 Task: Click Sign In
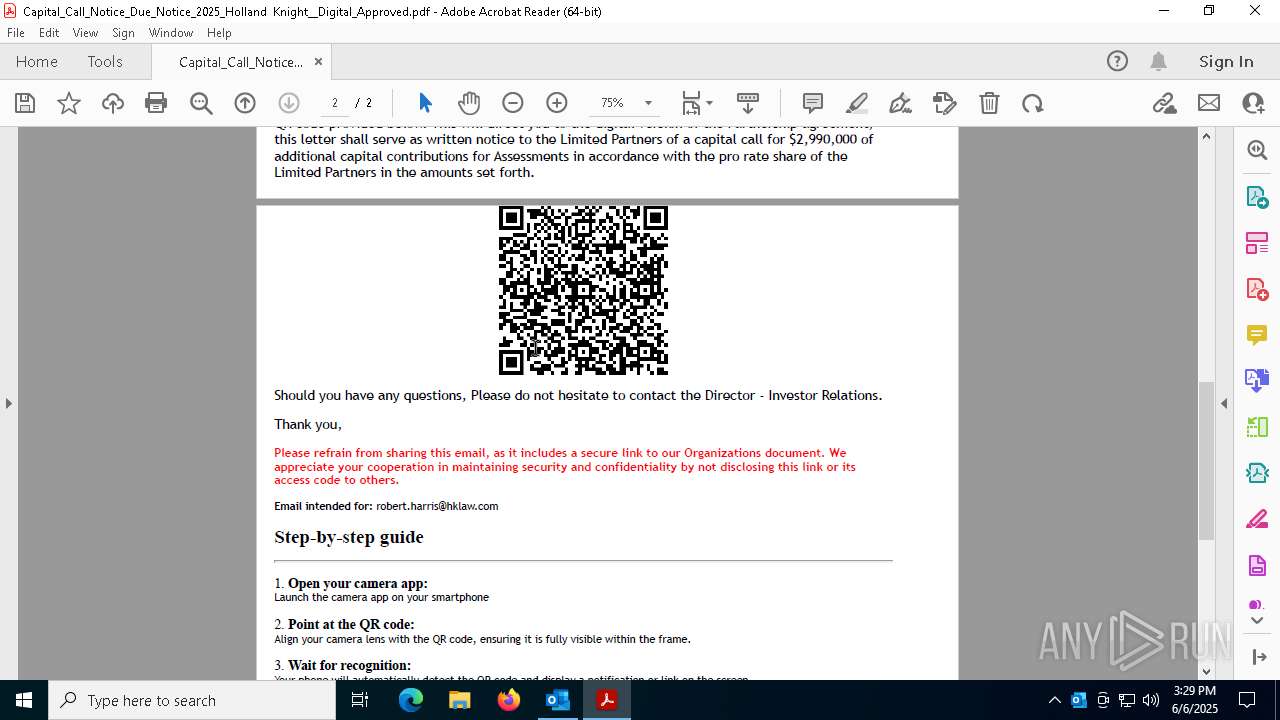click(x=1226, y=61)
